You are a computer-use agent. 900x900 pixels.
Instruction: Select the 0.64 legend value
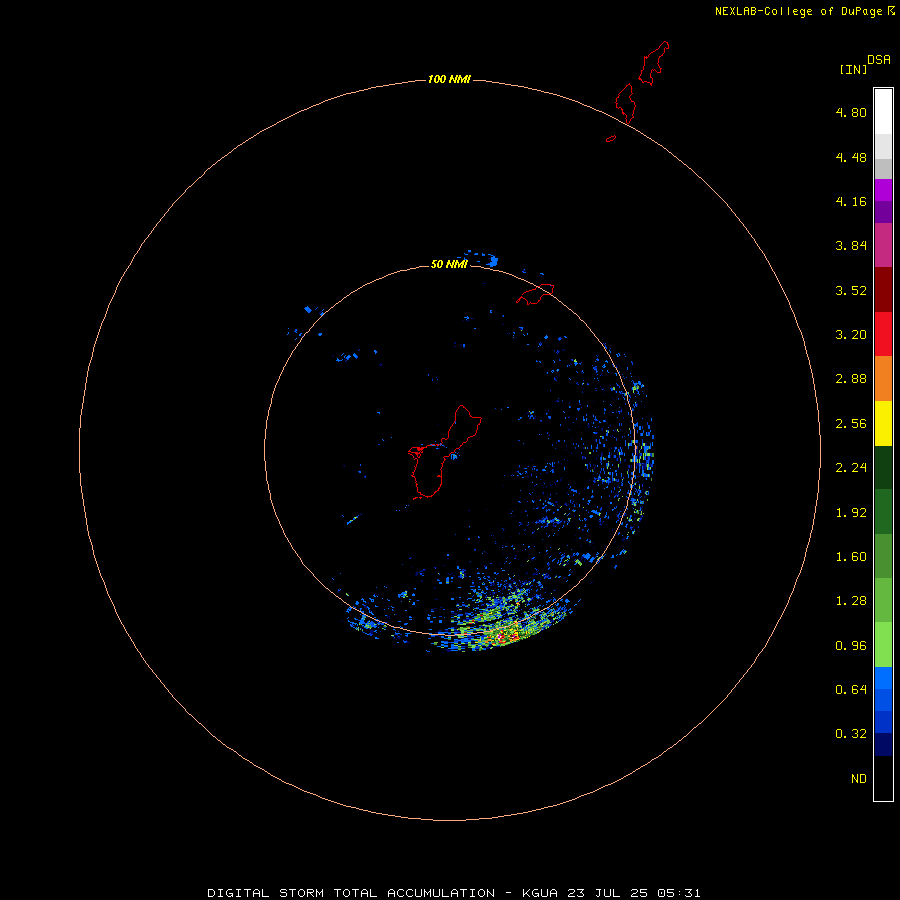pos(851,689)
